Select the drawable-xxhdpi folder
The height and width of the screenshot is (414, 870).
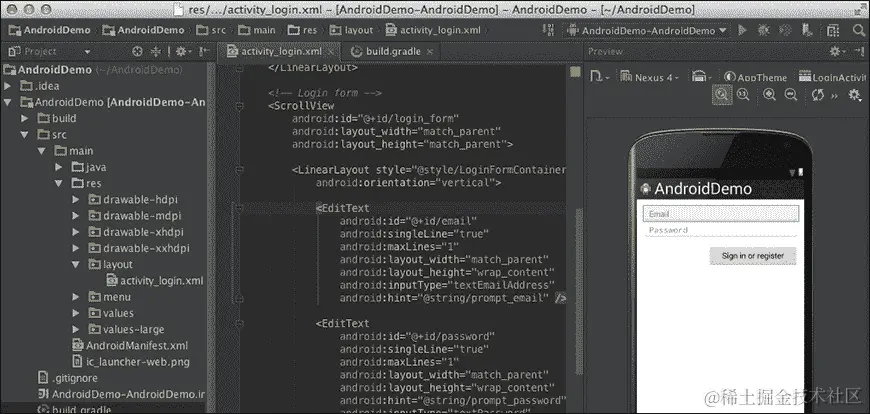click(x=139, y=248)
